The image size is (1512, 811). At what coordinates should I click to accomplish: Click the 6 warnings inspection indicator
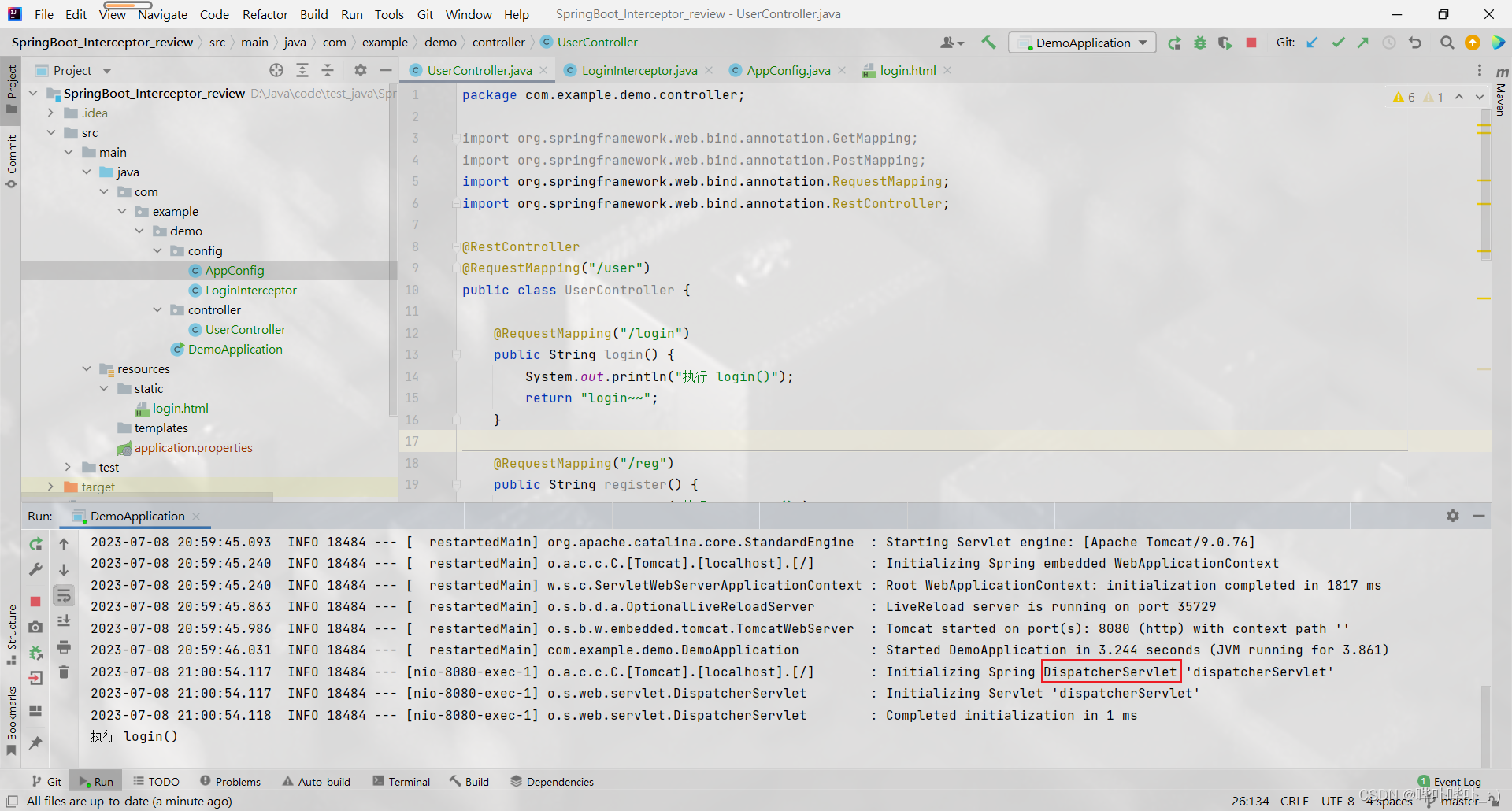point(1404,97)
